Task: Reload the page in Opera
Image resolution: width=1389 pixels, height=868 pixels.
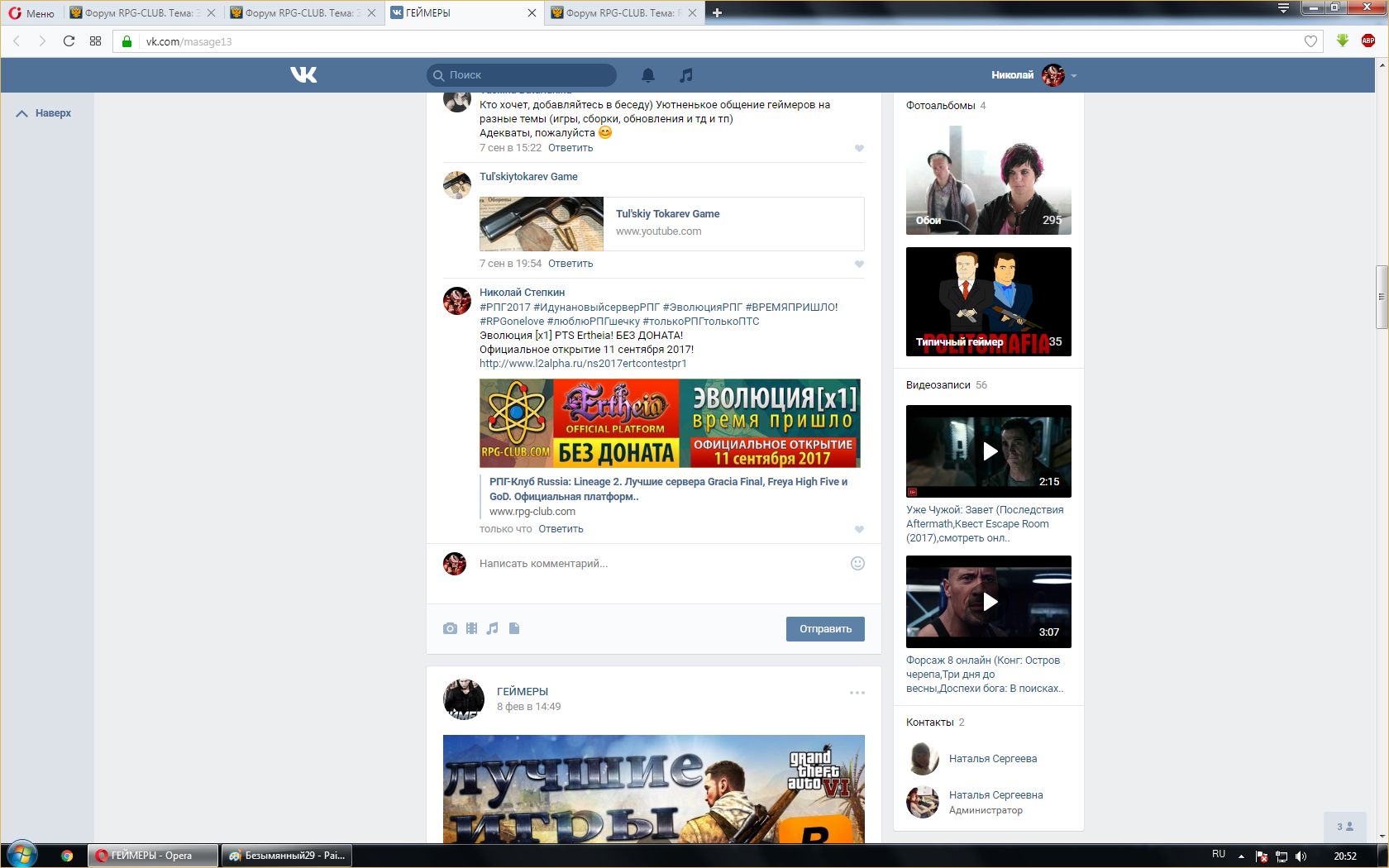Action: (x=69, y=41)
